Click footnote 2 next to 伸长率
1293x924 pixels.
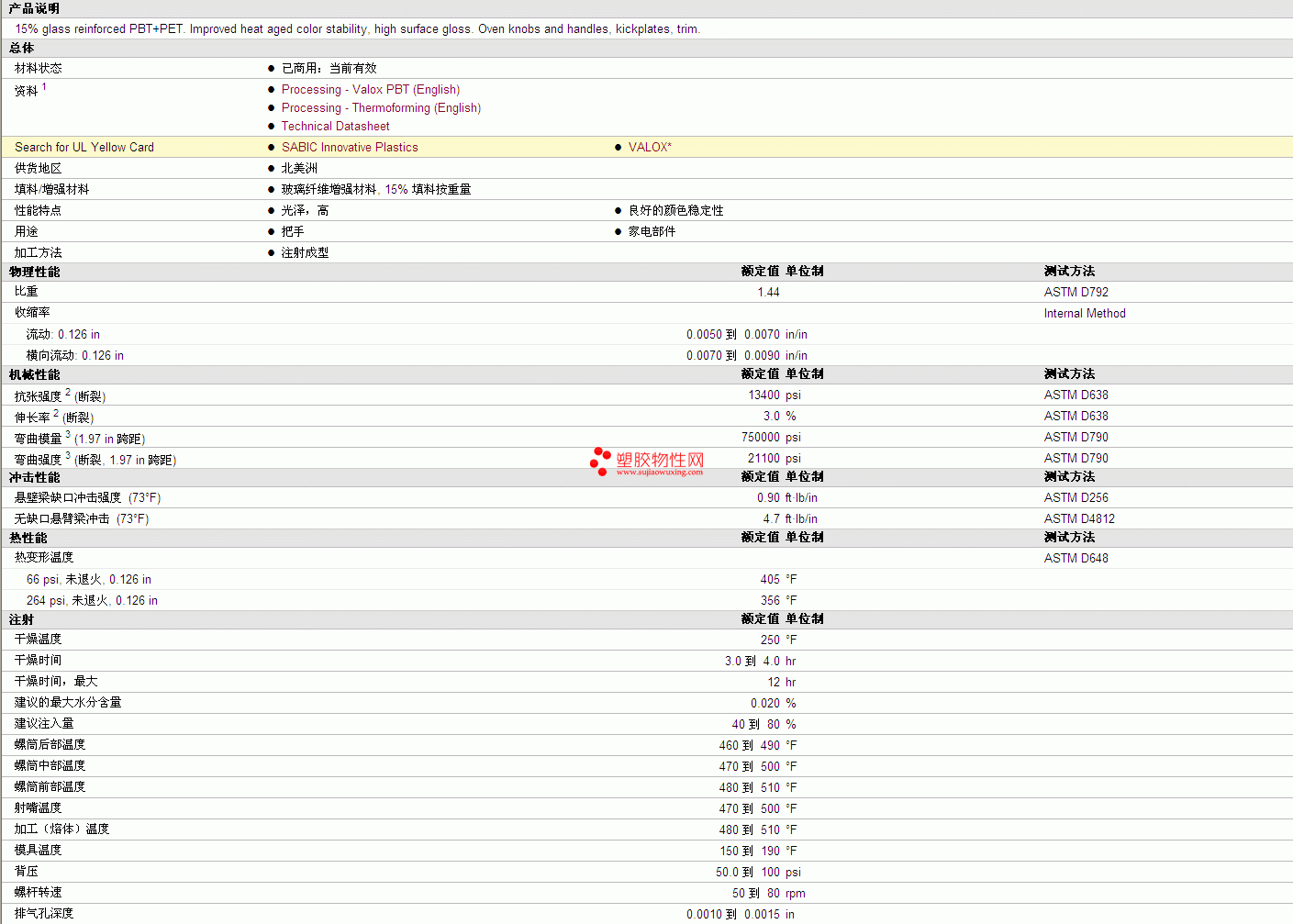[56, 413]
